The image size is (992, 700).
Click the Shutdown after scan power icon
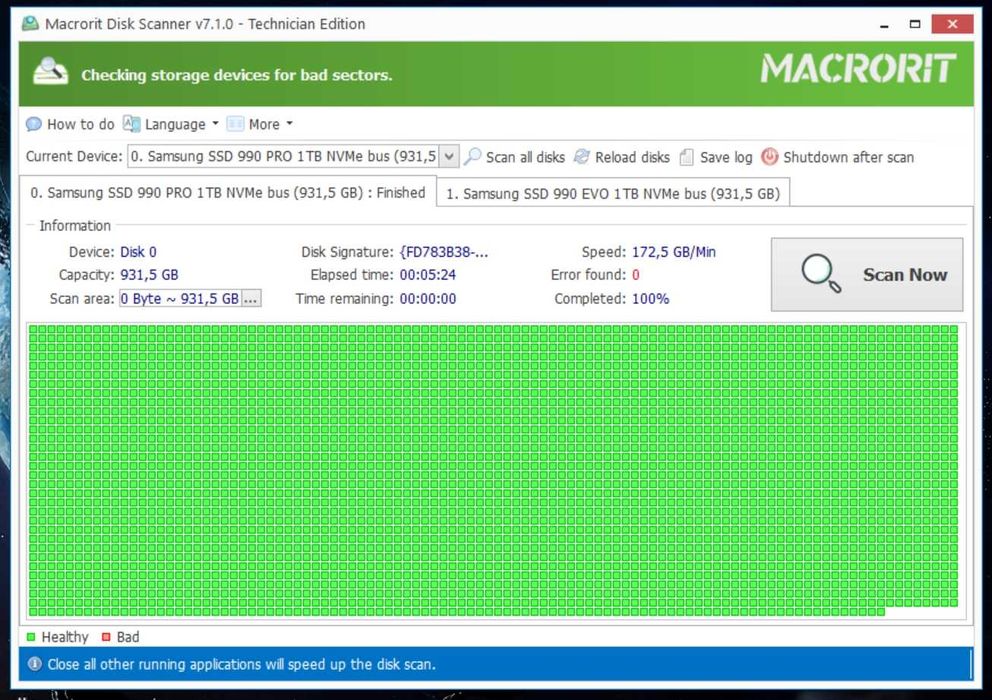click(769, 157)
